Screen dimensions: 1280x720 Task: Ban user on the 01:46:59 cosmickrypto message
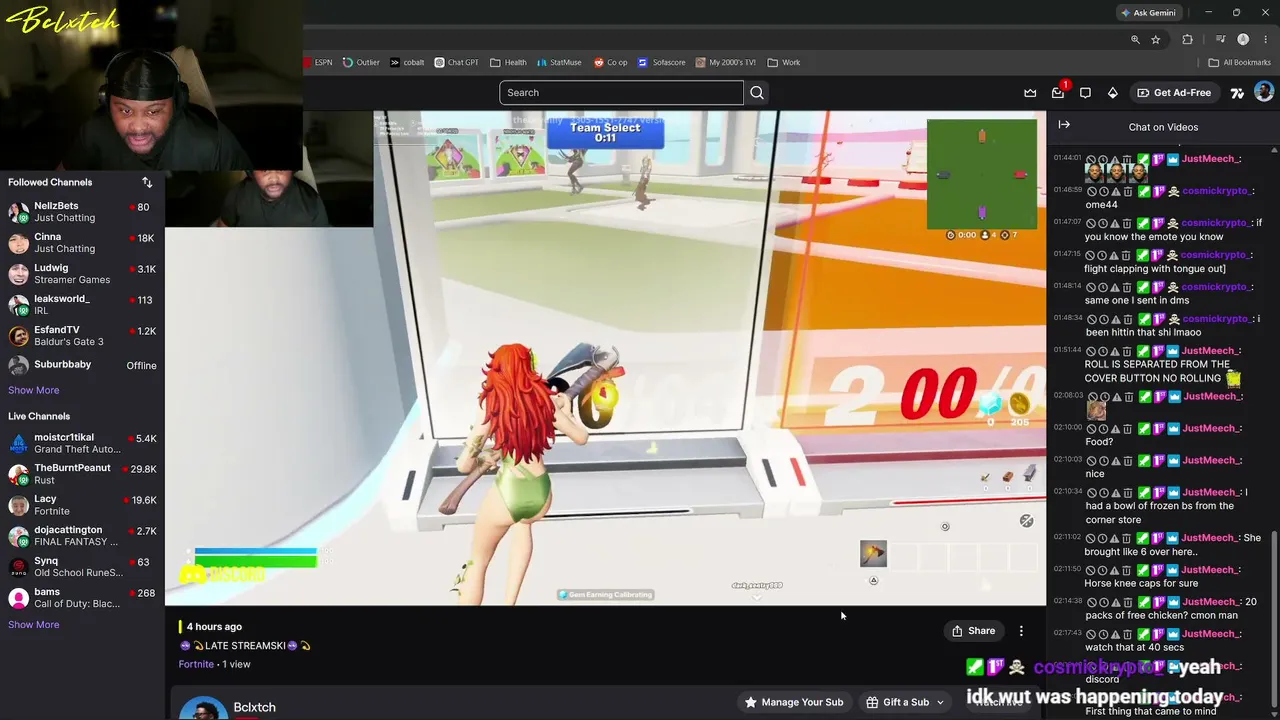(x=1091, y=191)
